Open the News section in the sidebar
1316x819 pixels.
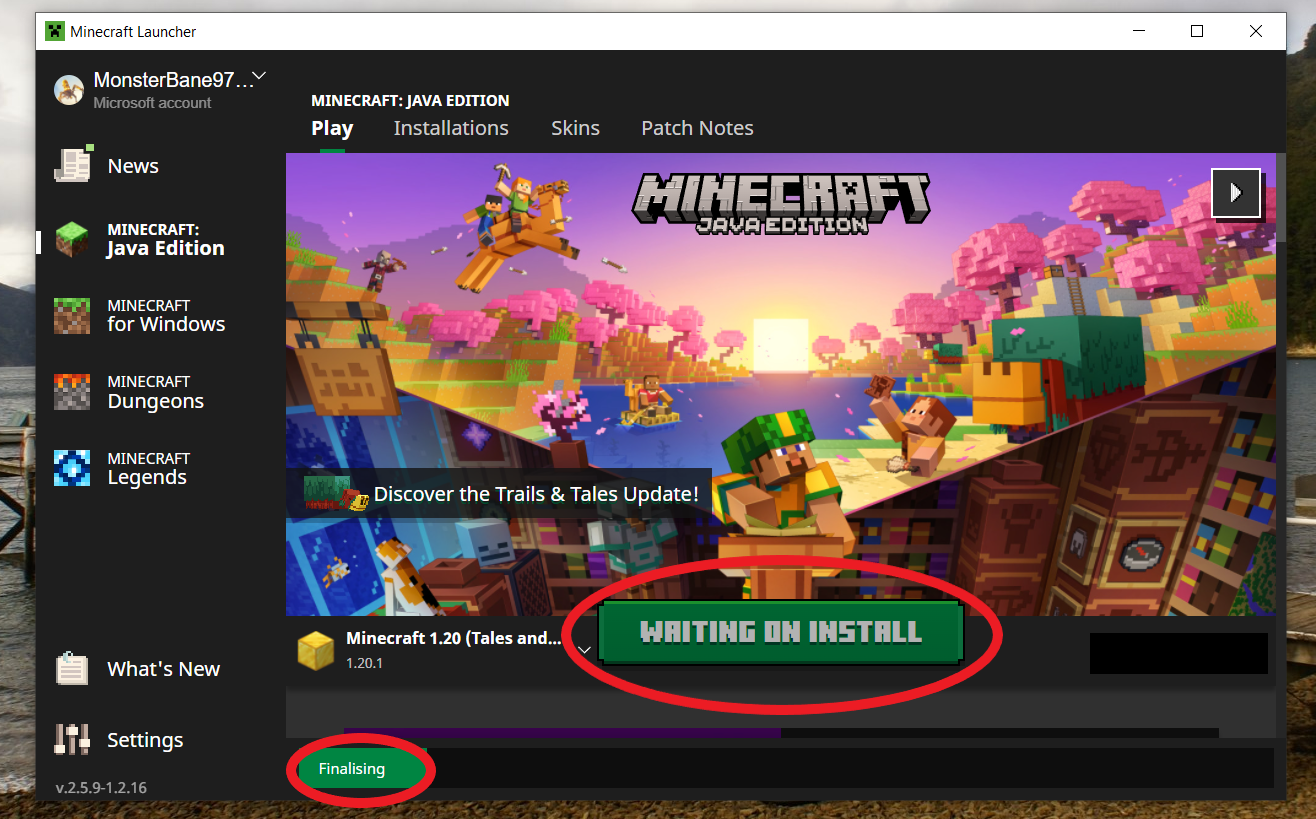(x=107, y=166)
